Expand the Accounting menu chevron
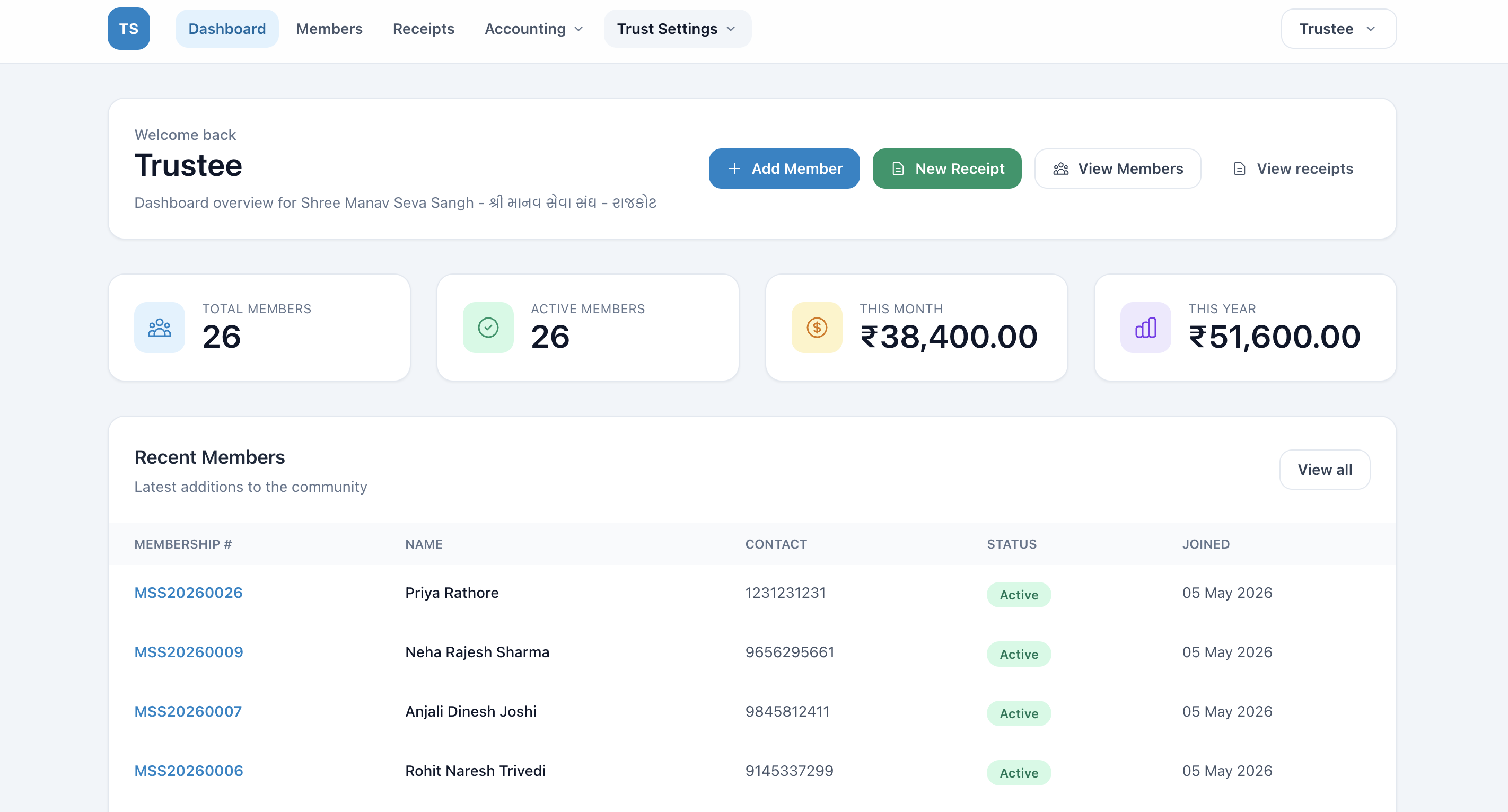Image resolution: width=1508 pixels, height=812 pixels. pos(578,29)
